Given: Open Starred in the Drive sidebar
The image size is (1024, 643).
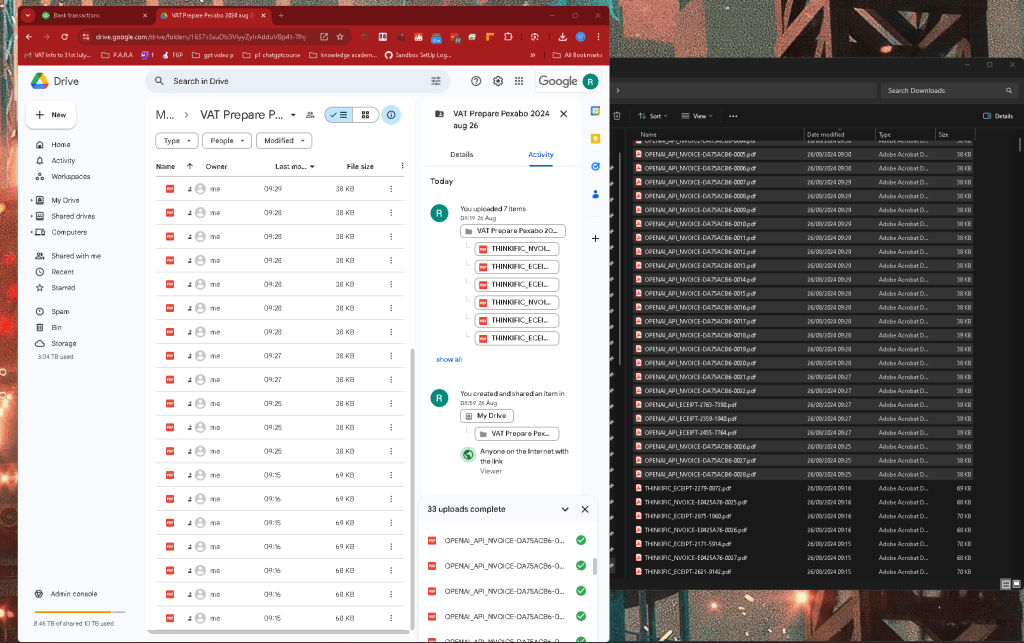Looking at the screenshot, I should [63, 288].
